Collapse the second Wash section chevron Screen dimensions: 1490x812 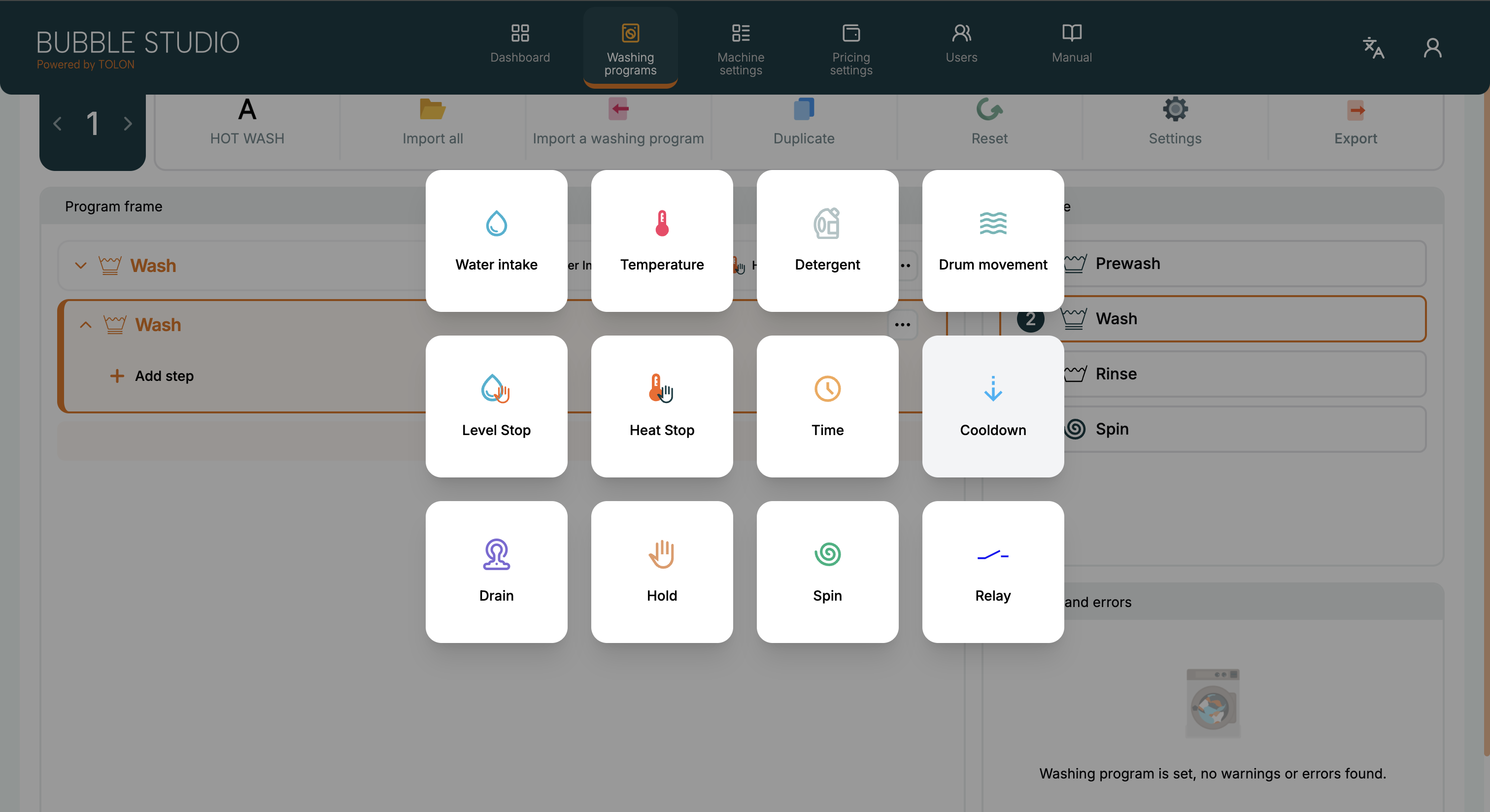point(86,324)
